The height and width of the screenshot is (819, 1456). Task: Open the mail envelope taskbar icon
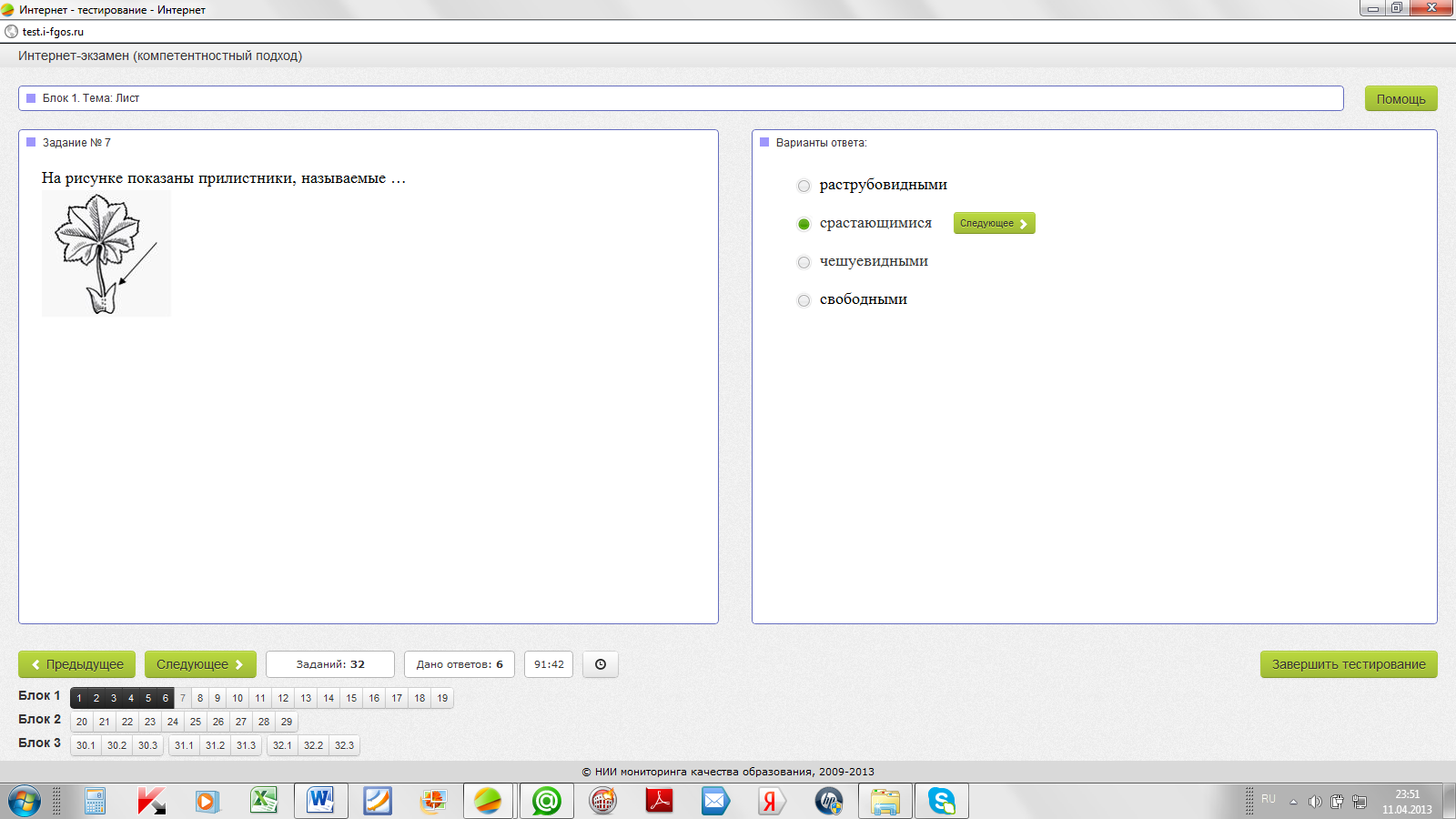pyautogui.click(x=715, y=801)
